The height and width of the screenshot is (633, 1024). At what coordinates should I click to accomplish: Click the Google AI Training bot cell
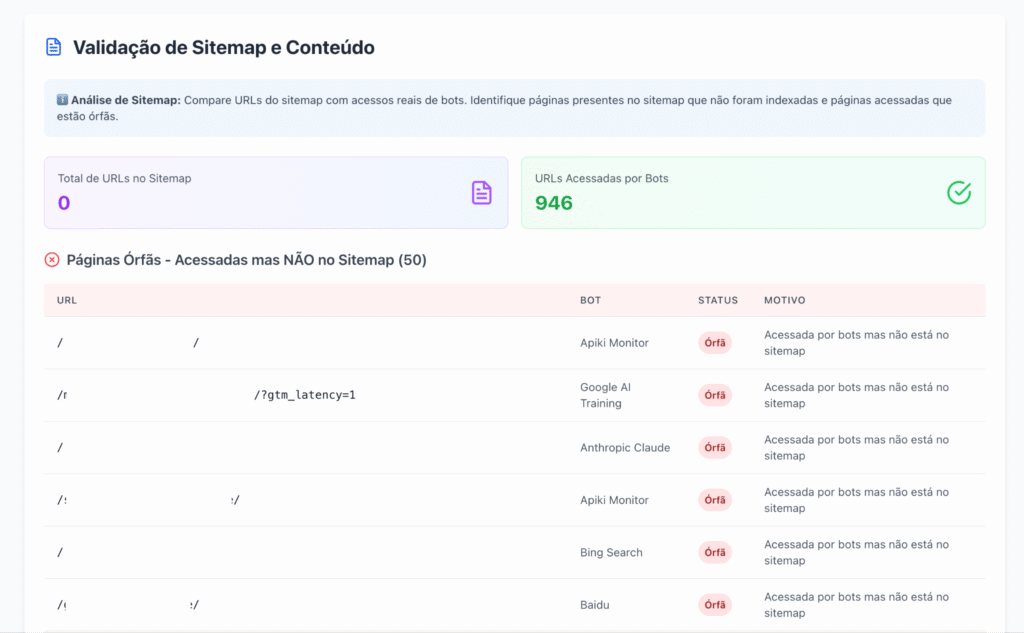coord(605,395)
